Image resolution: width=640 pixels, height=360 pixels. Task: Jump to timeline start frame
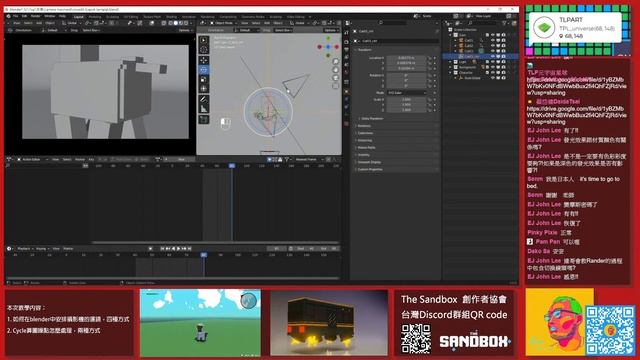pos(162,249)
